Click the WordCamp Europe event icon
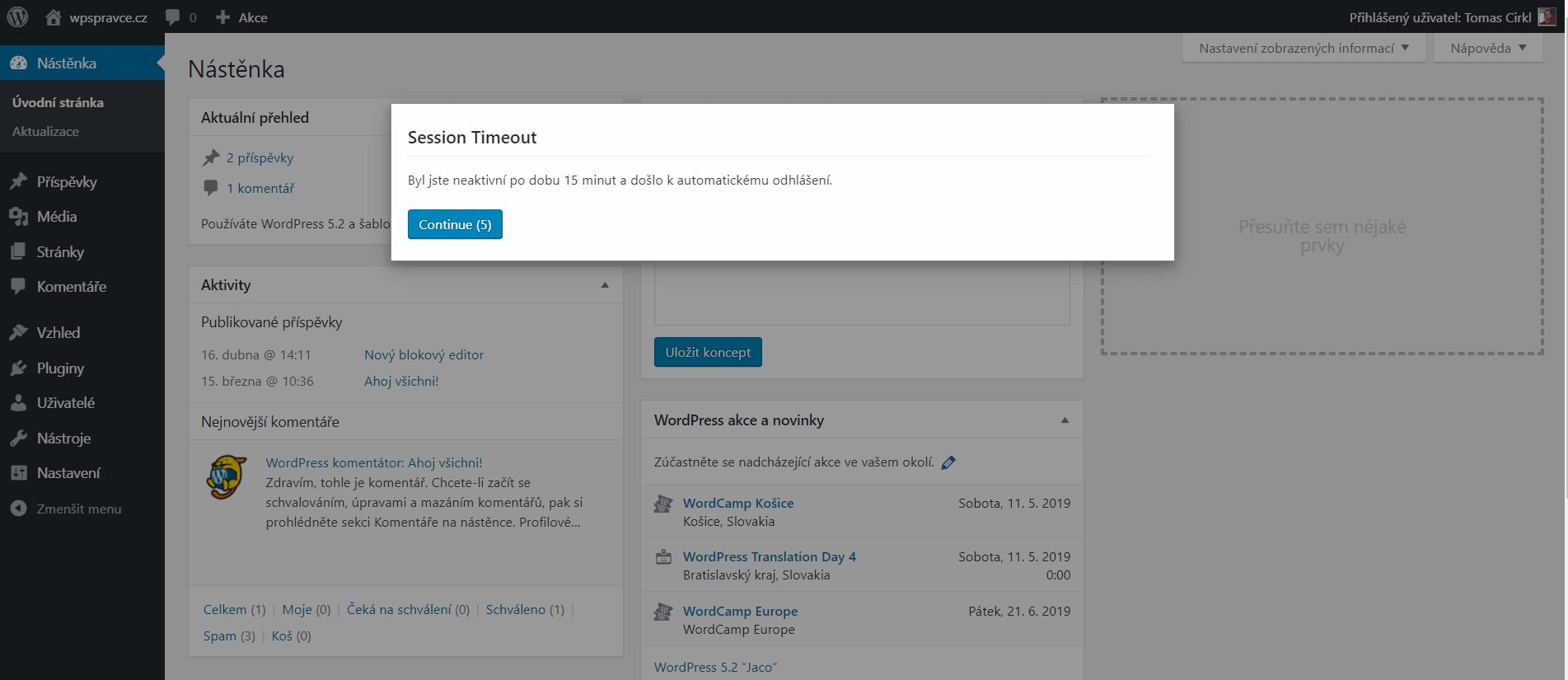Image resolution: width=1568 pixels, height=680 pixels. 663,612
